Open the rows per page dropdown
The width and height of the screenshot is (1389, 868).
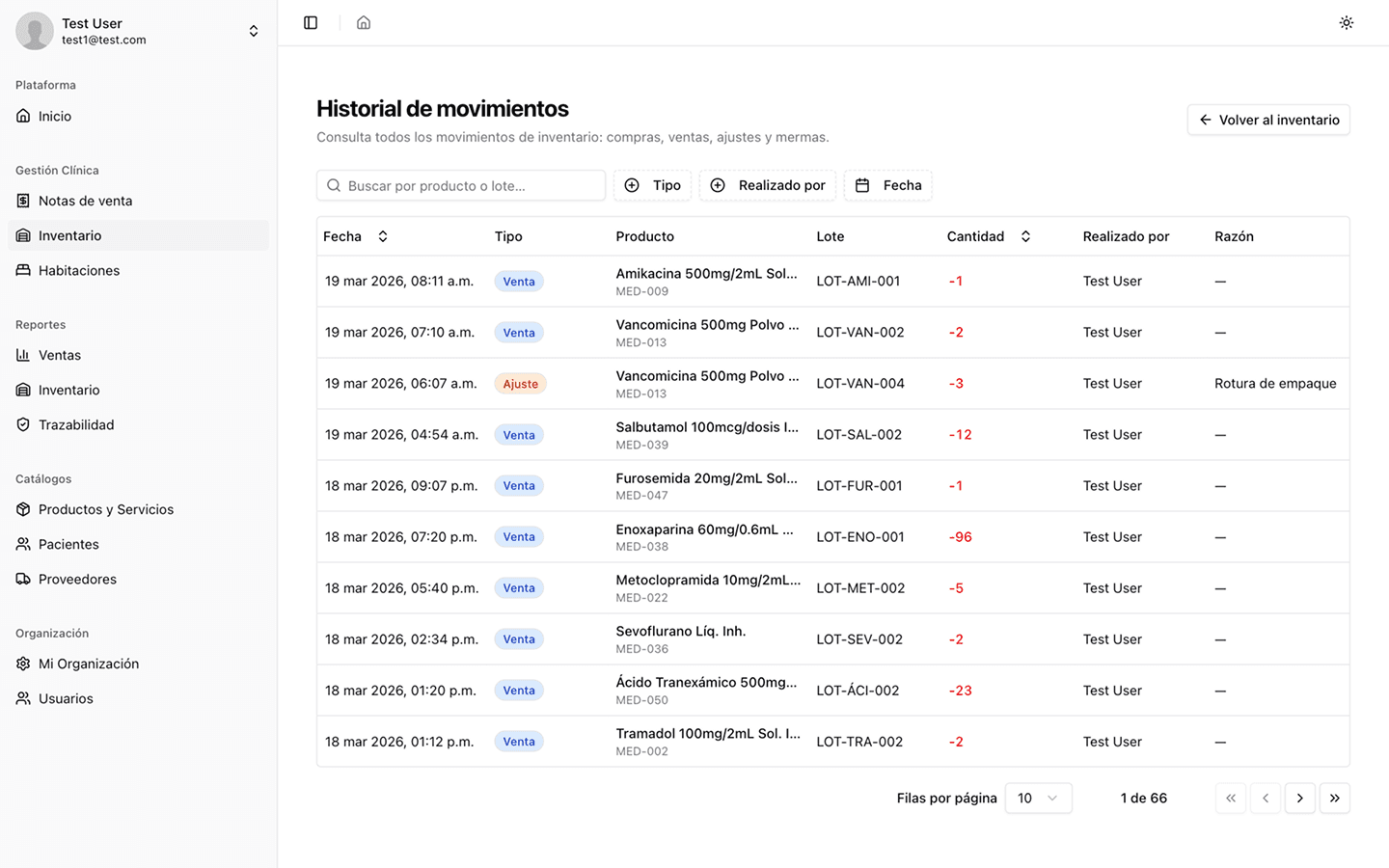tap(1038, 799)
